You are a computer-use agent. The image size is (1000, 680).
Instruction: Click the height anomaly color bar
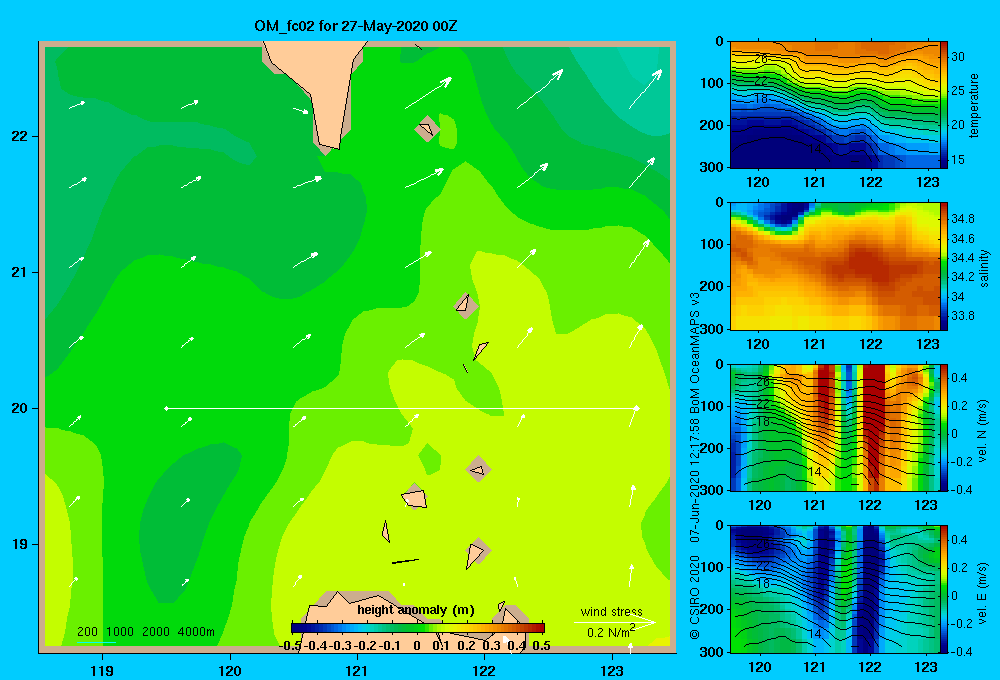[418, 627]
